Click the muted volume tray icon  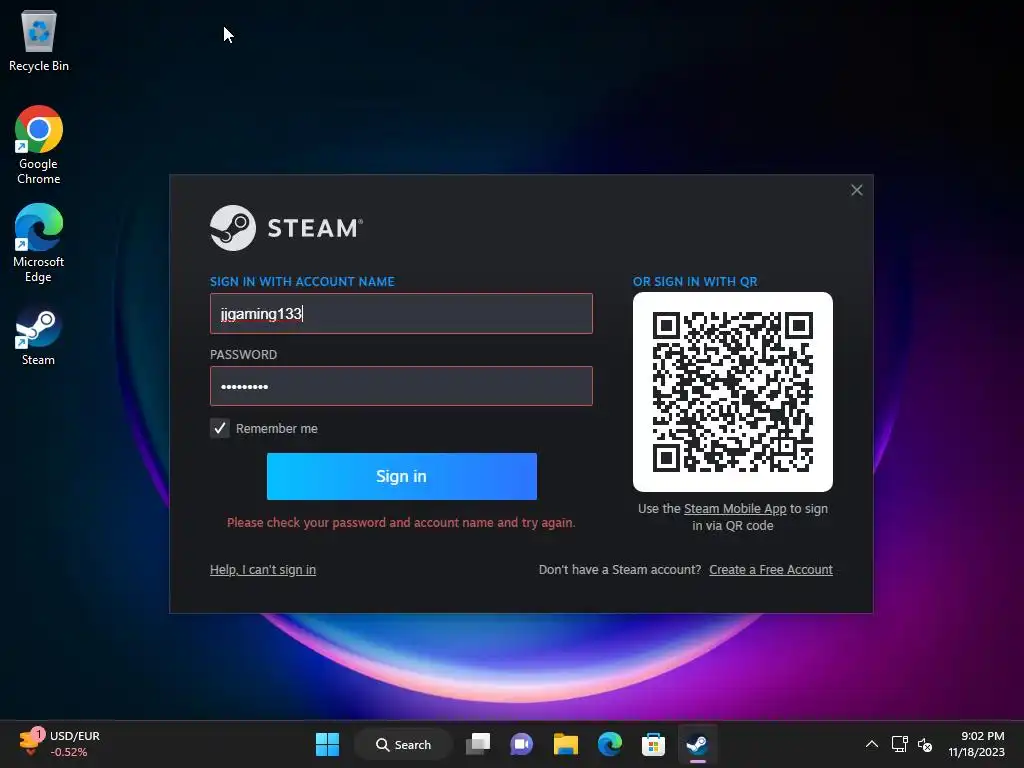pos(925,744)
